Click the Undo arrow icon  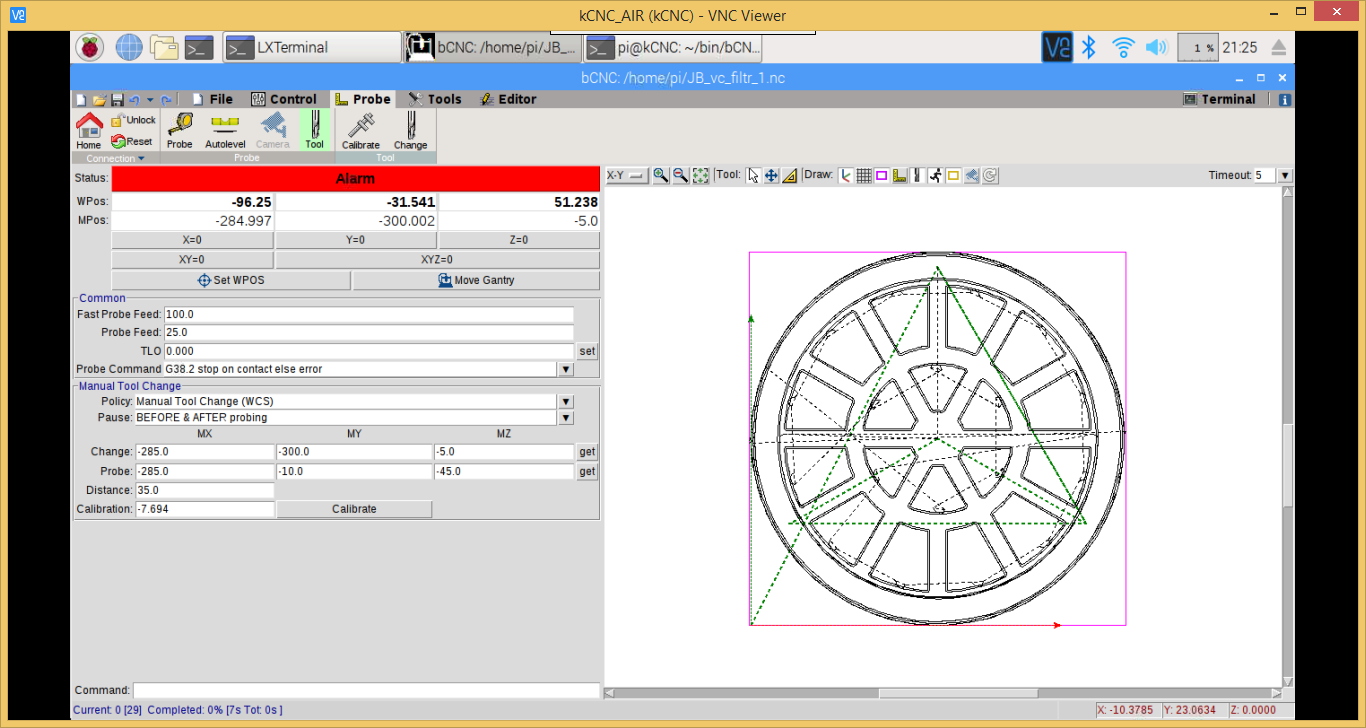(x=134, y=100)
